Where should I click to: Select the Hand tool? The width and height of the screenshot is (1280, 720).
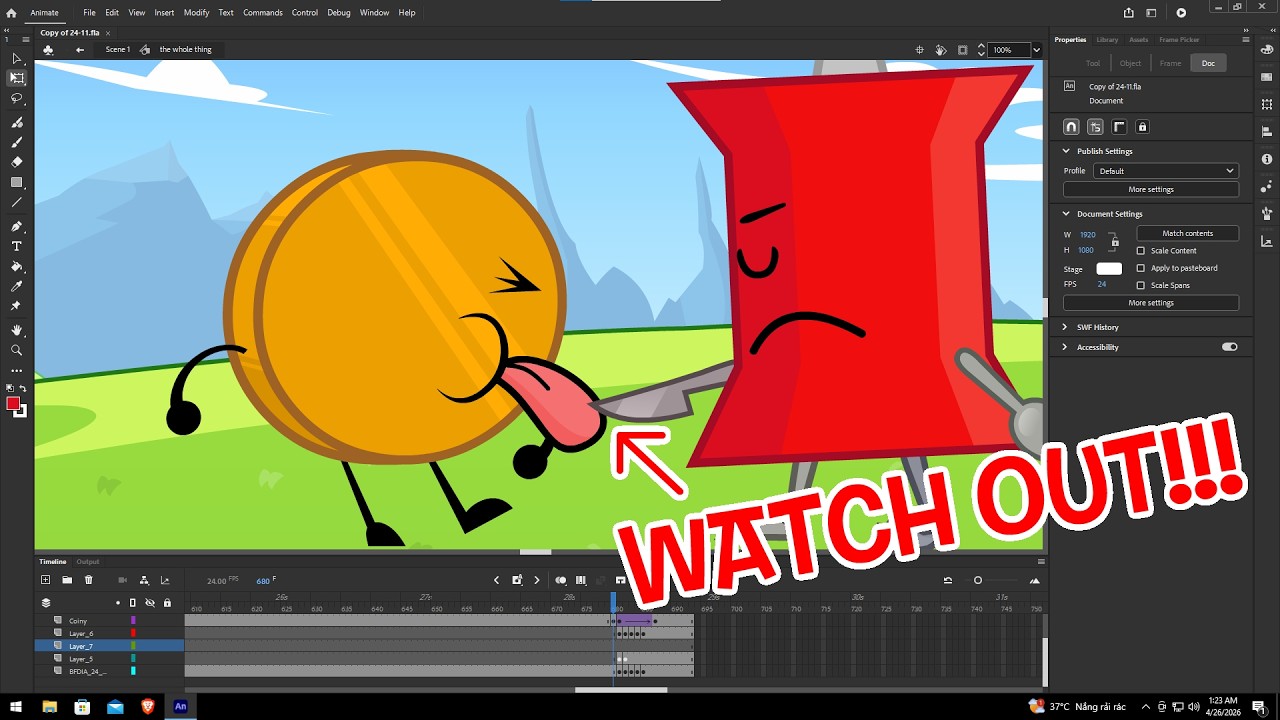point(16,330)
